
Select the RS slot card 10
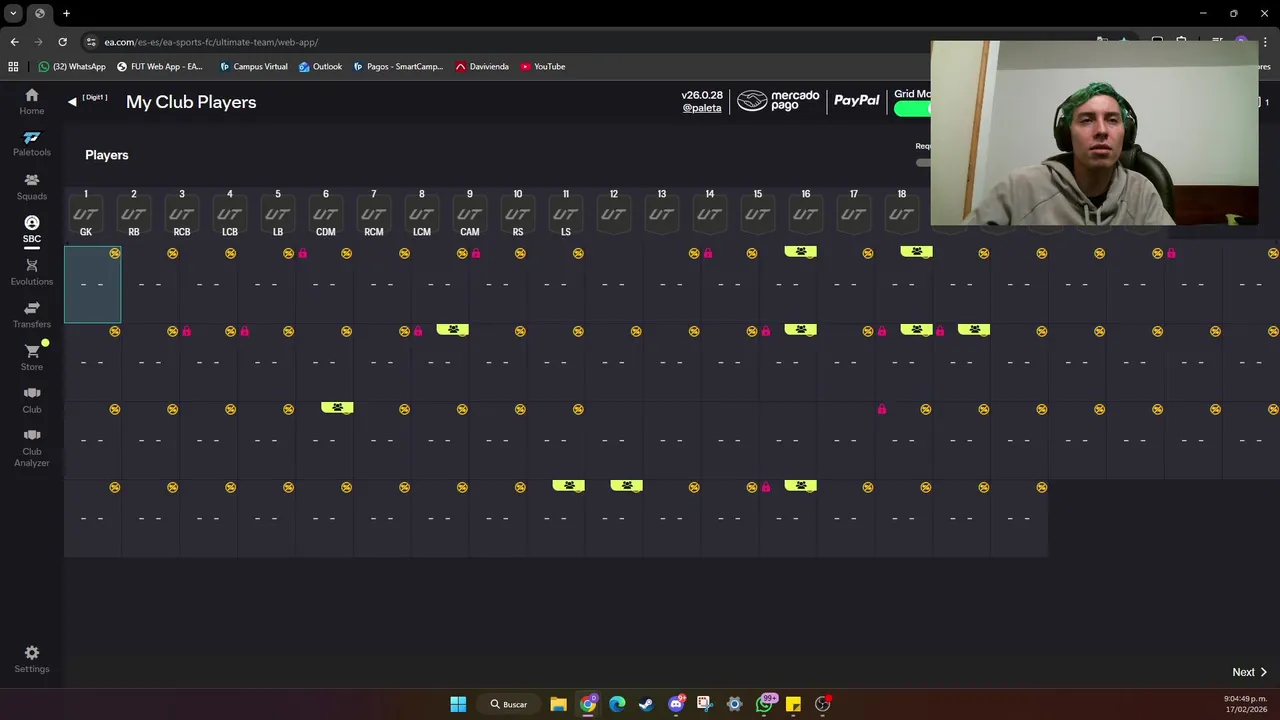click(518, 215)
